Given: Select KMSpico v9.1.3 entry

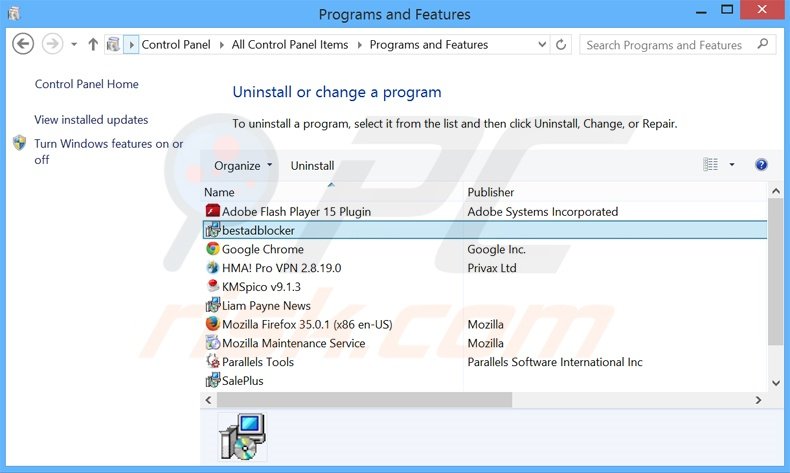Looking at the screenshot, I should click(261, 287).
